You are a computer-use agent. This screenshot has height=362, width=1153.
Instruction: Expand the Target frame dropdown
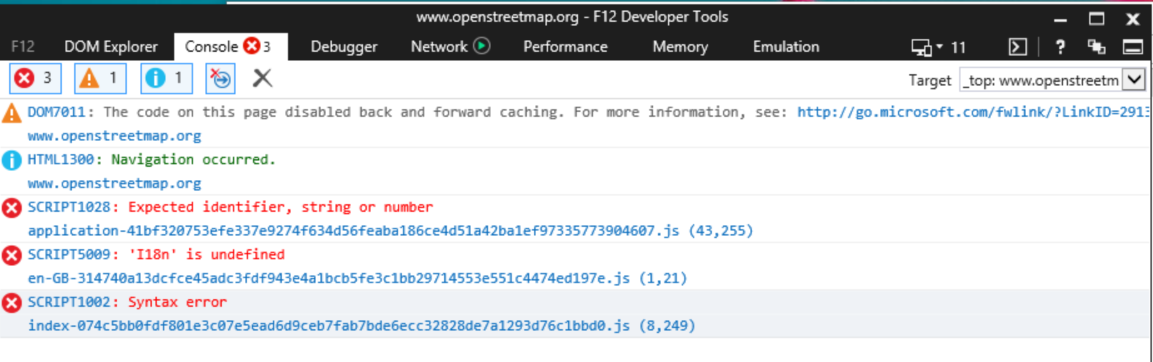click(x=1134, y=79)
